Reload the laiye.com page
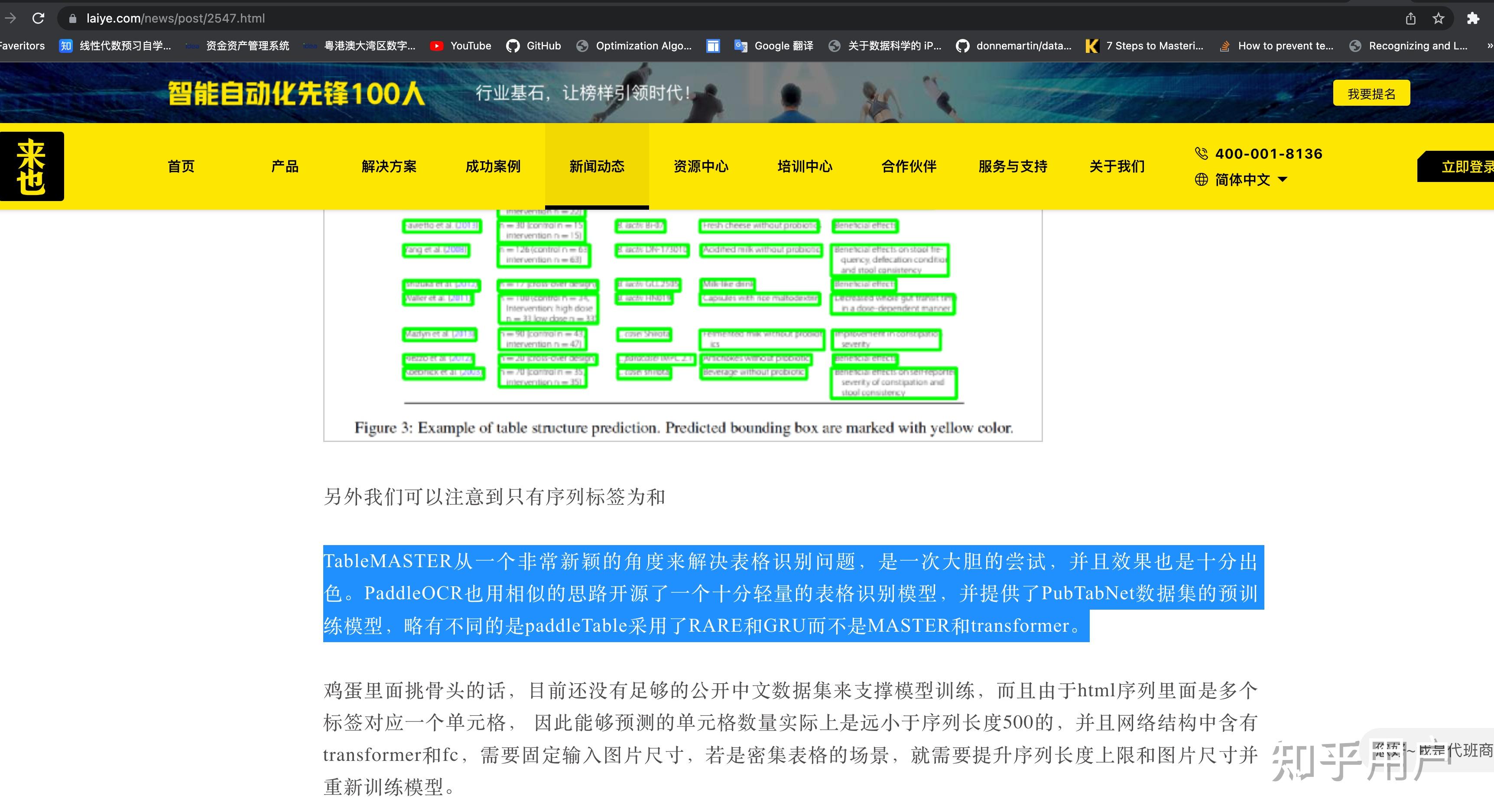 coord(38,18)
